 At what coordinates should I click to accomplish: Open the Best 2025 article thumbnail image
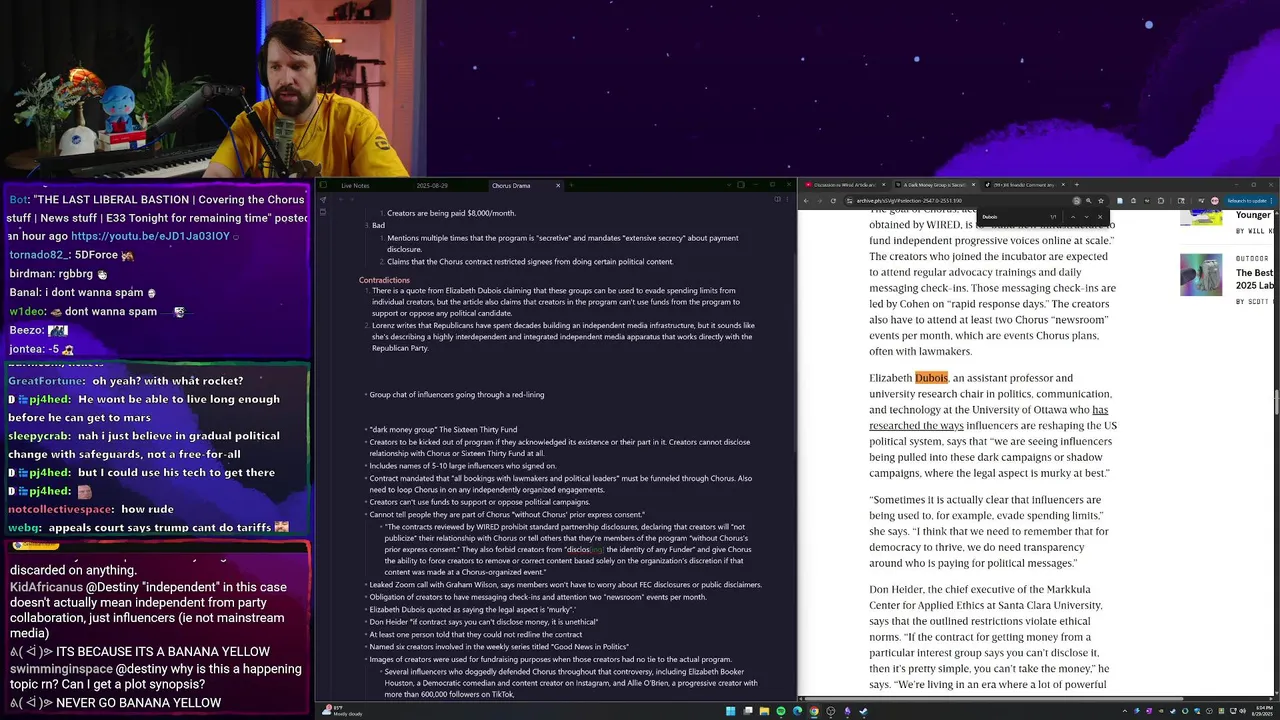(x=1201, y=274)
